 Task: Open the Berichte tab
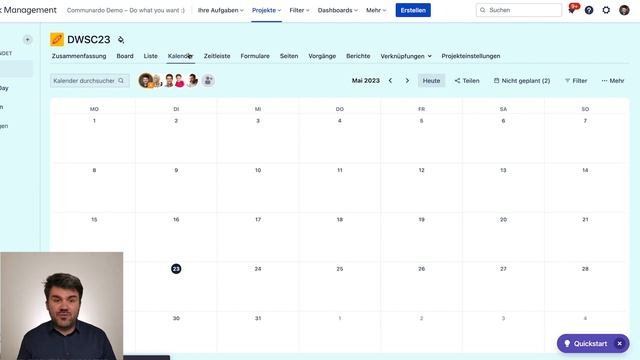tap(358, 56)
